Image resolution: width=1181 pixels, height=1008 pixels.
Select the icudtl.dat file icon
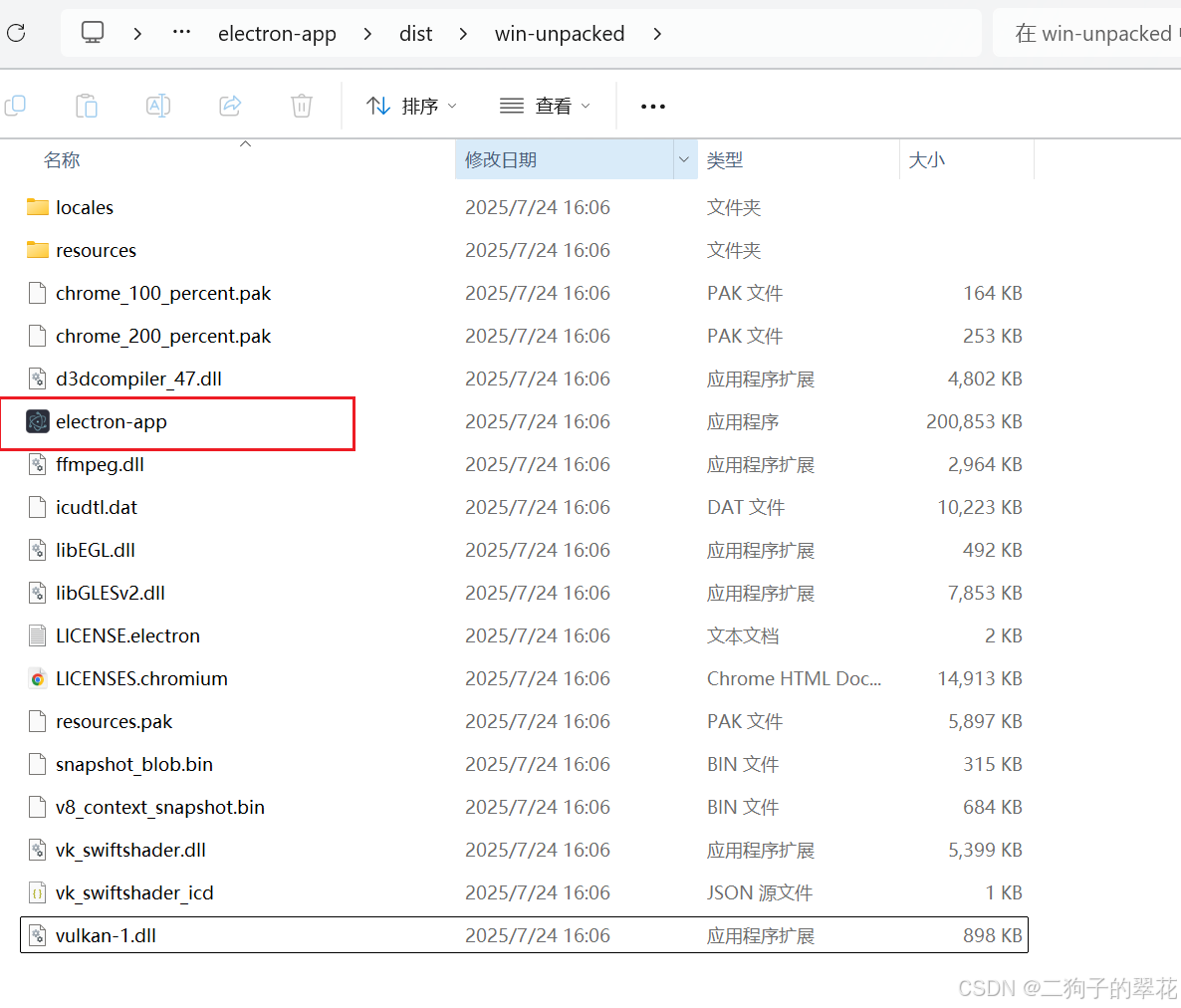pos(37,508)
